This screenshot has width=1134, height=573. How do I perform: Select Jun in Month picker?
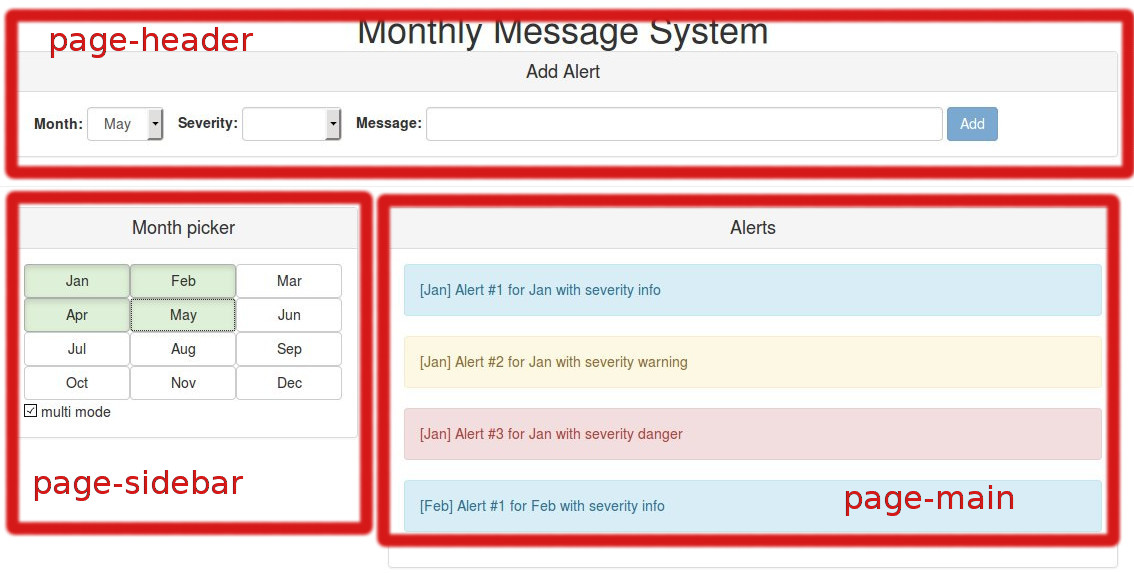[289, 315]
